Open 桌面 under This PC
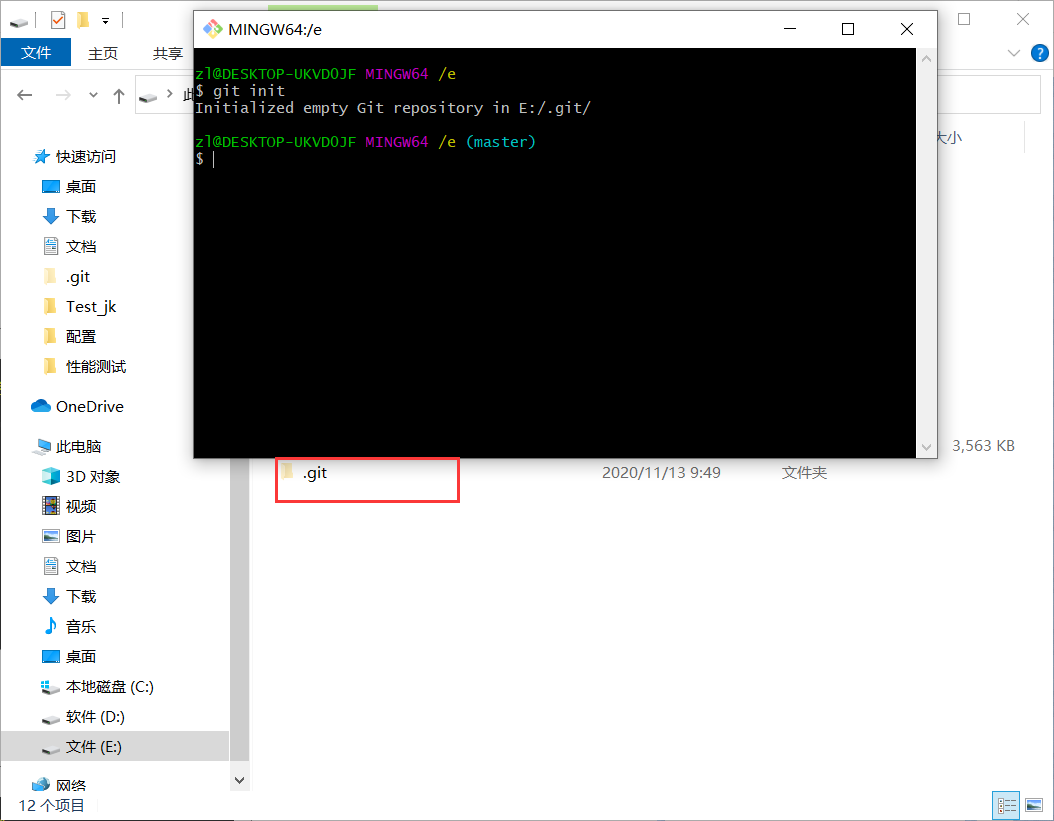The image size is (1054, 821). click(81, 656)
